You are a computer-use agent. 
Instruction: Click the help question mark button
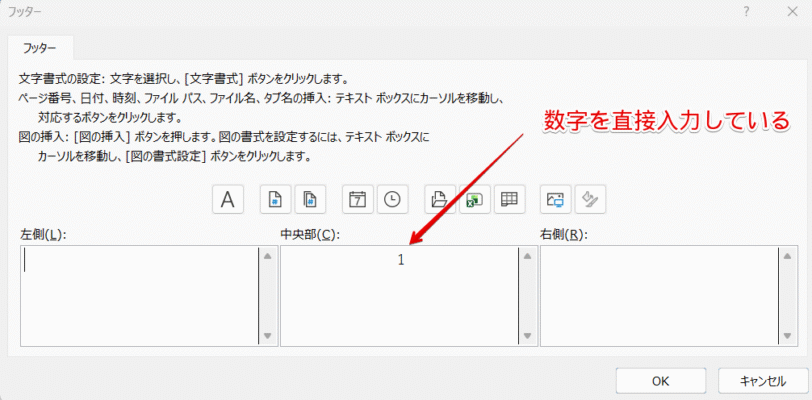(746, 11)
